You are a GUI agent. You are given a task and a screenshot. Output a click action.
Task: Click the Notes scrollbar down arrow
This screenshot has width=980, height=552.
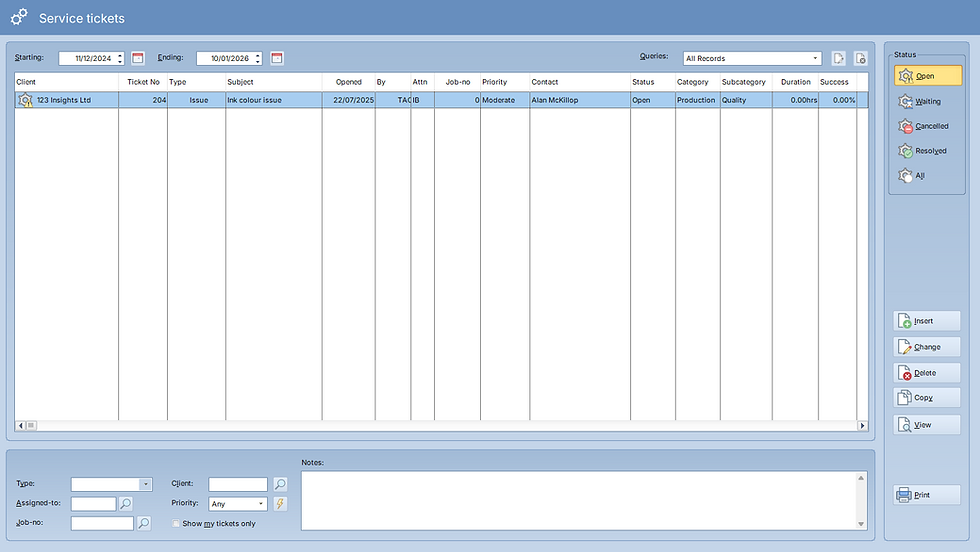click(861, 524)
